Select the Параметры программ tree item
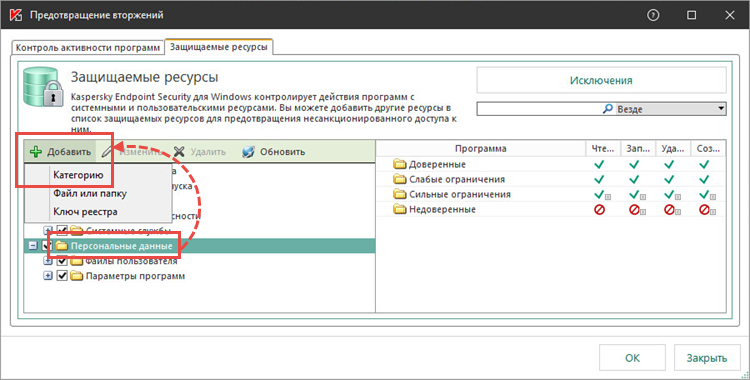 (135, 276)
